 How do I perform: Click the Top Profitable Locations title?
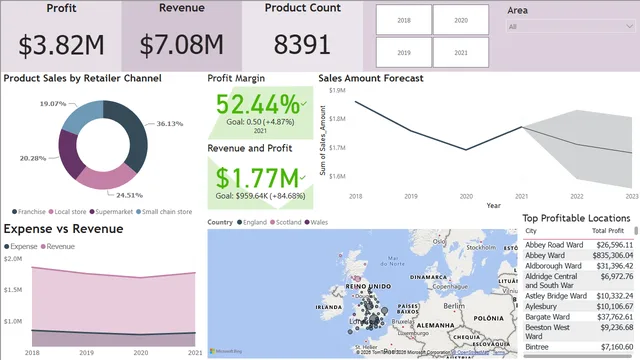click(x=576, y=218)
